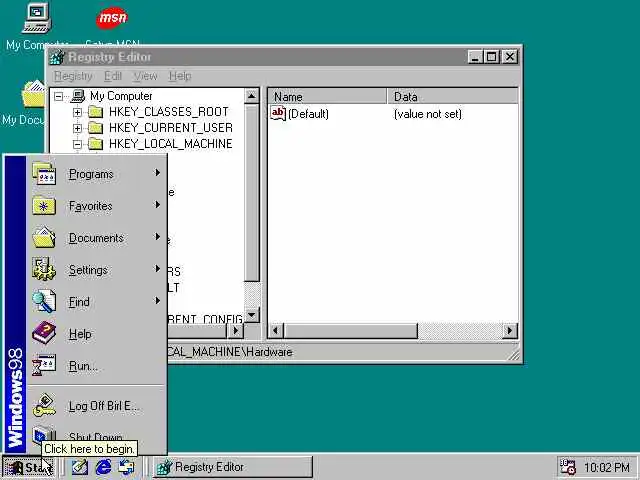The height and width of the screenshot is (480, 640).
Task: Click the ab string value icon
Action: [x=278, y=113]
